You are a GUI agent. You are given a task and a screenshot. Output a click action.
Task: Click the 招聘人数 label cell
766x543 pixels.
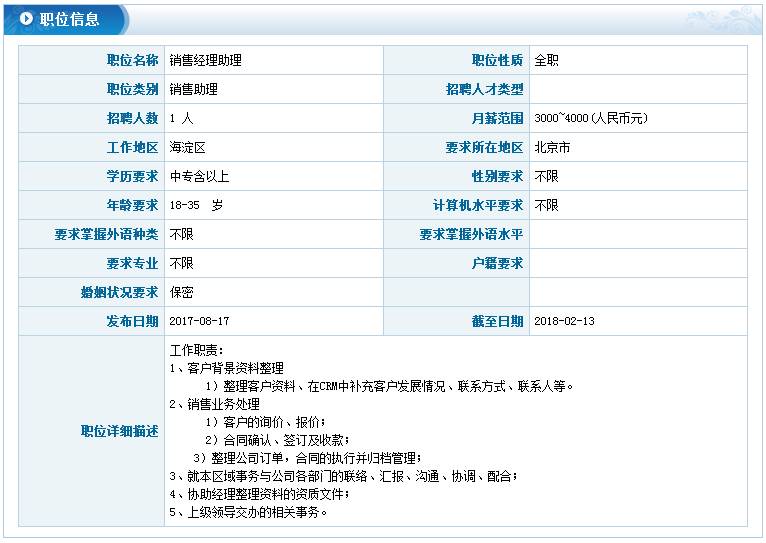132,118
